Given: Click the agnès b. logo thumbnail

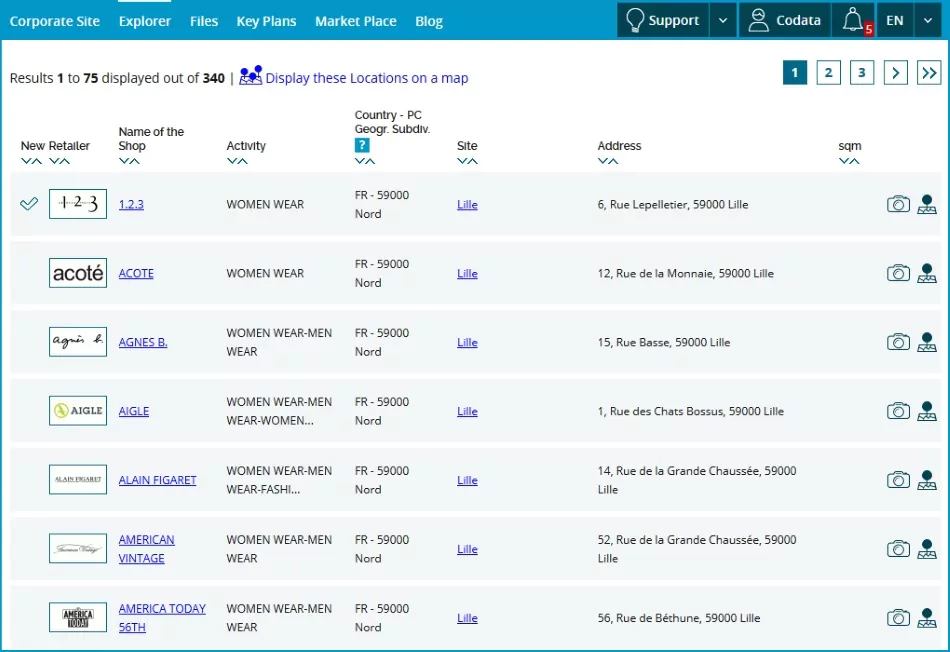Looking at the screenshot, I should coord(78,342).
